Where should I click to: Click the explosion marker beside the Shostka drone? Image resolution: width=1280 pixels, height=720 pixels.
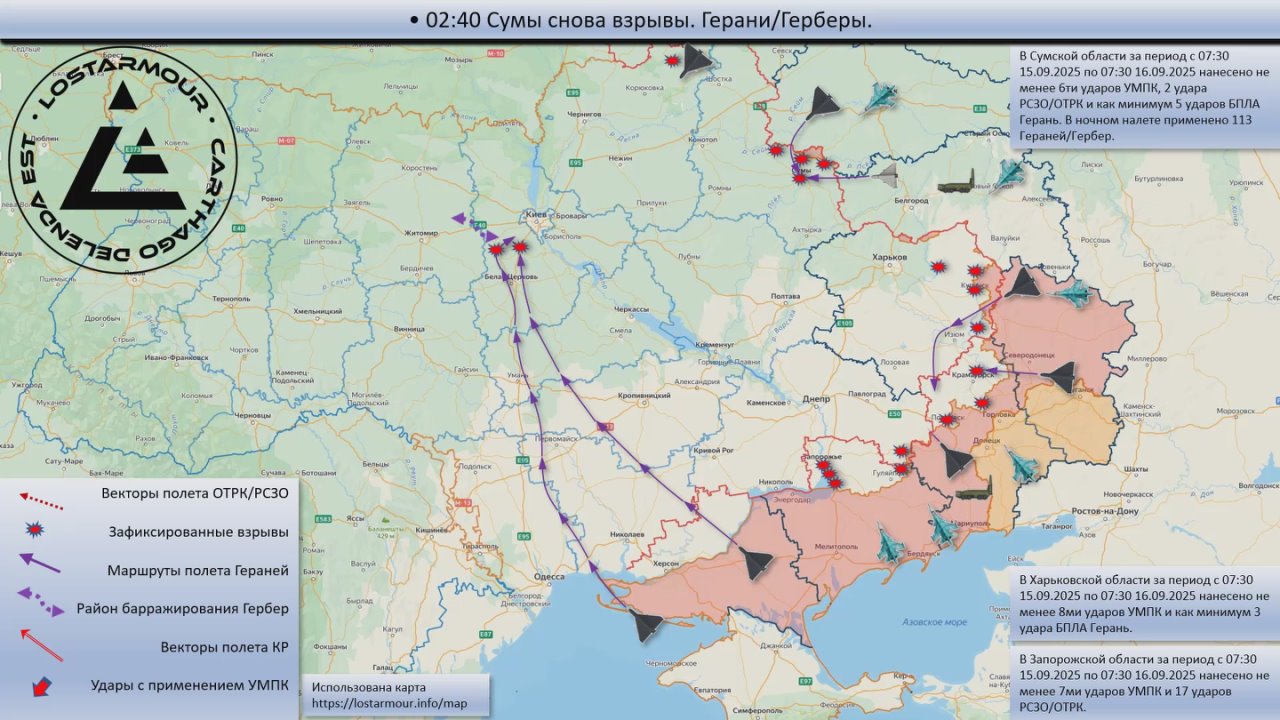point(674,61)
